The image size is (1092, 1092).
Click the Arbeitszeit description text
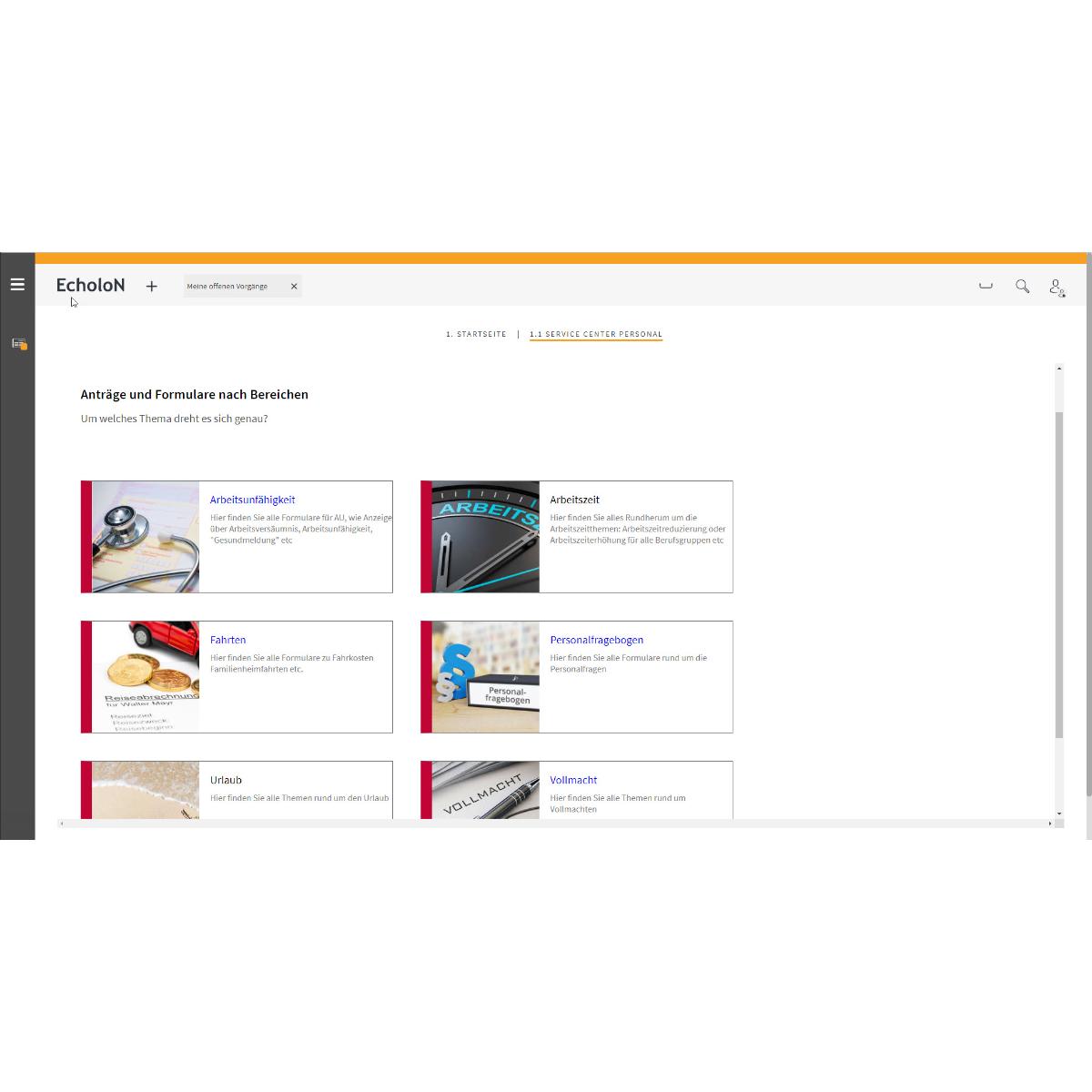point(638,529)
